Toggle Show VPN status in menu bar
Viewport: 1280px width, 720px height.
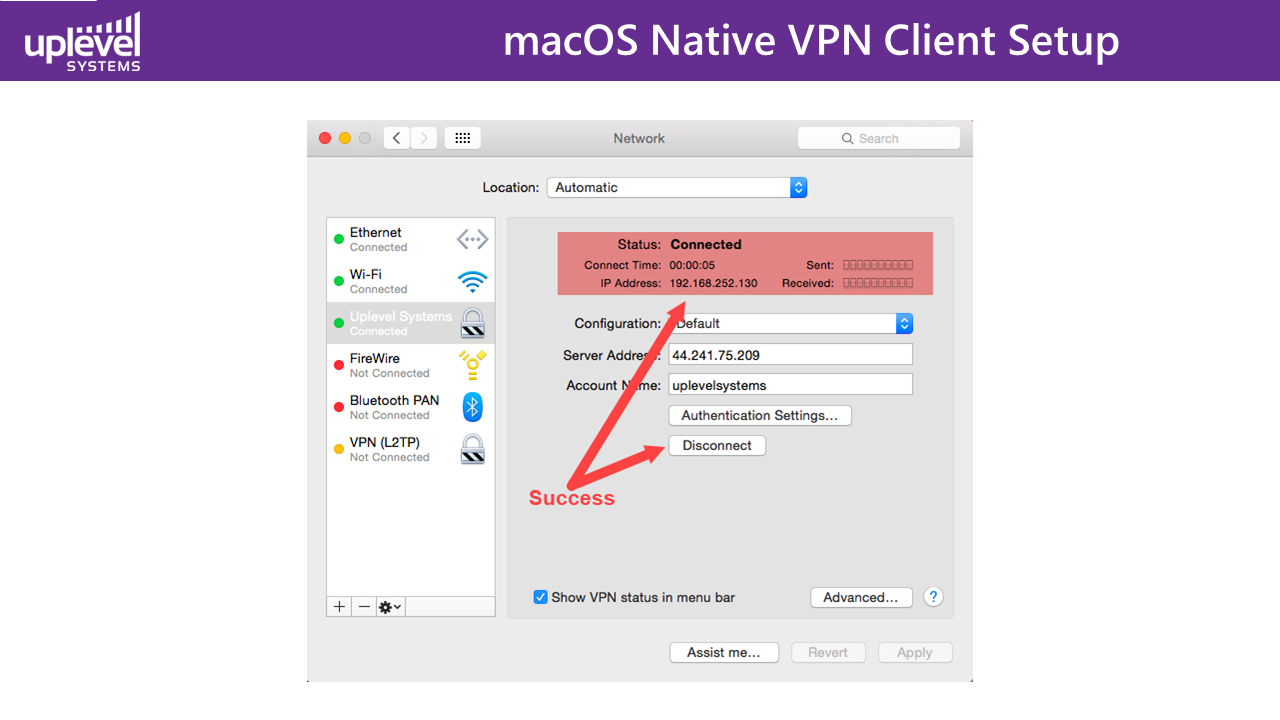tap(541, 597)
